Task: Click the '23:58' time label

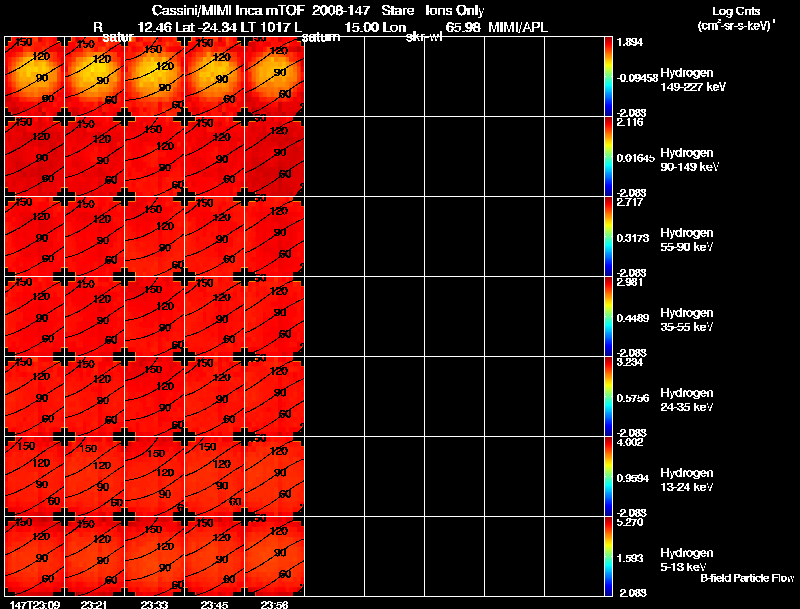Action: point(274,604)
